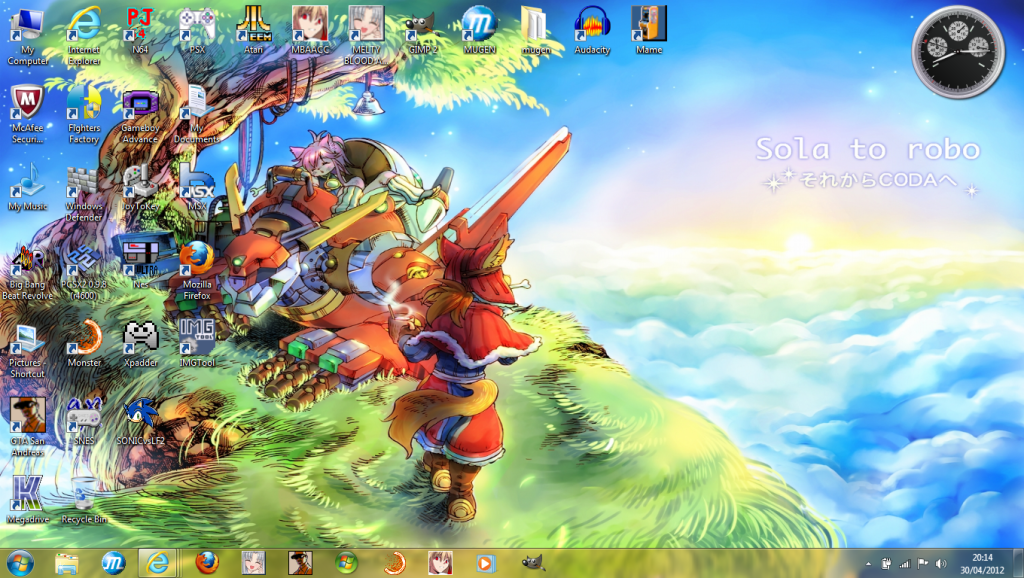The image size is (1024, 578).
Task: Select the SNES emulator desktop icon
Action: [84, 423]
